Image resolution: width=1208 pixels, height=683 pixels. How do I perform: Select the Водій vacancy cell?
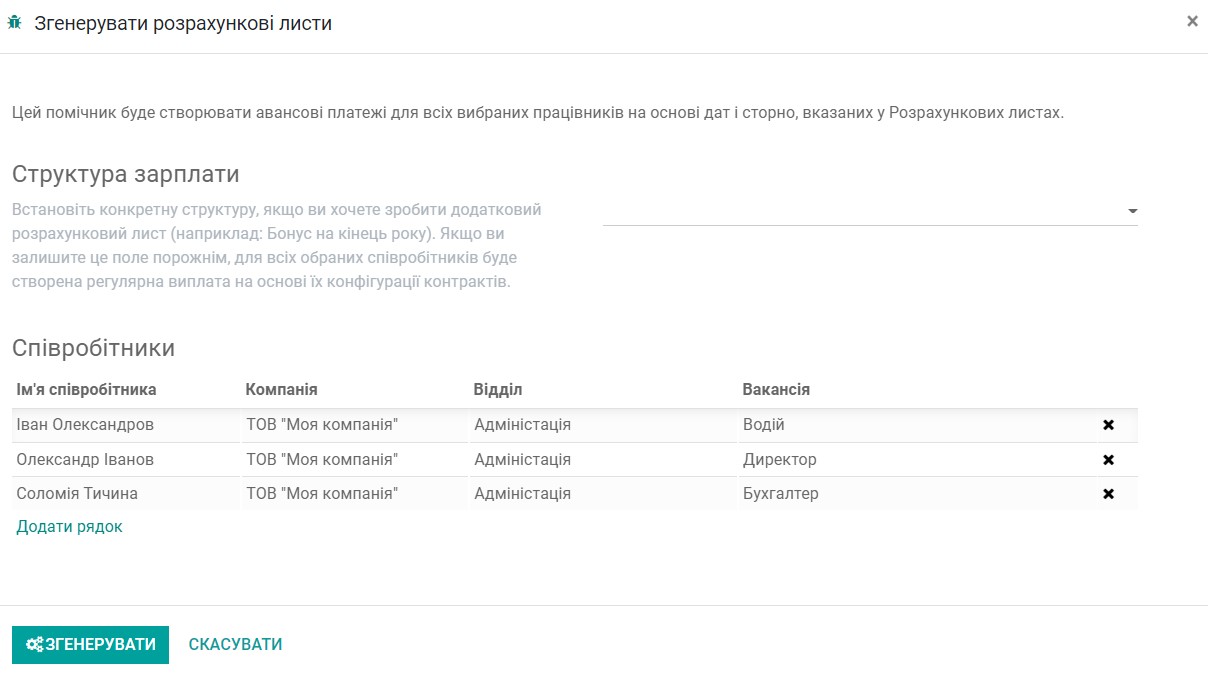coord(762,424)
